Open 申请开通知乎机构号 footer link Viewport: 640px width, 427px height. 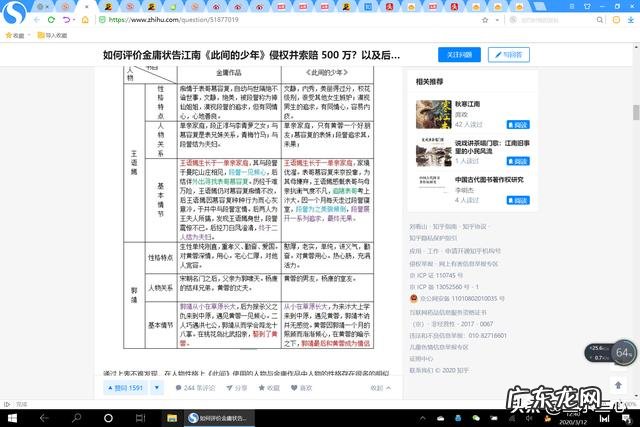pyautogui.click(x=473, y=251)
